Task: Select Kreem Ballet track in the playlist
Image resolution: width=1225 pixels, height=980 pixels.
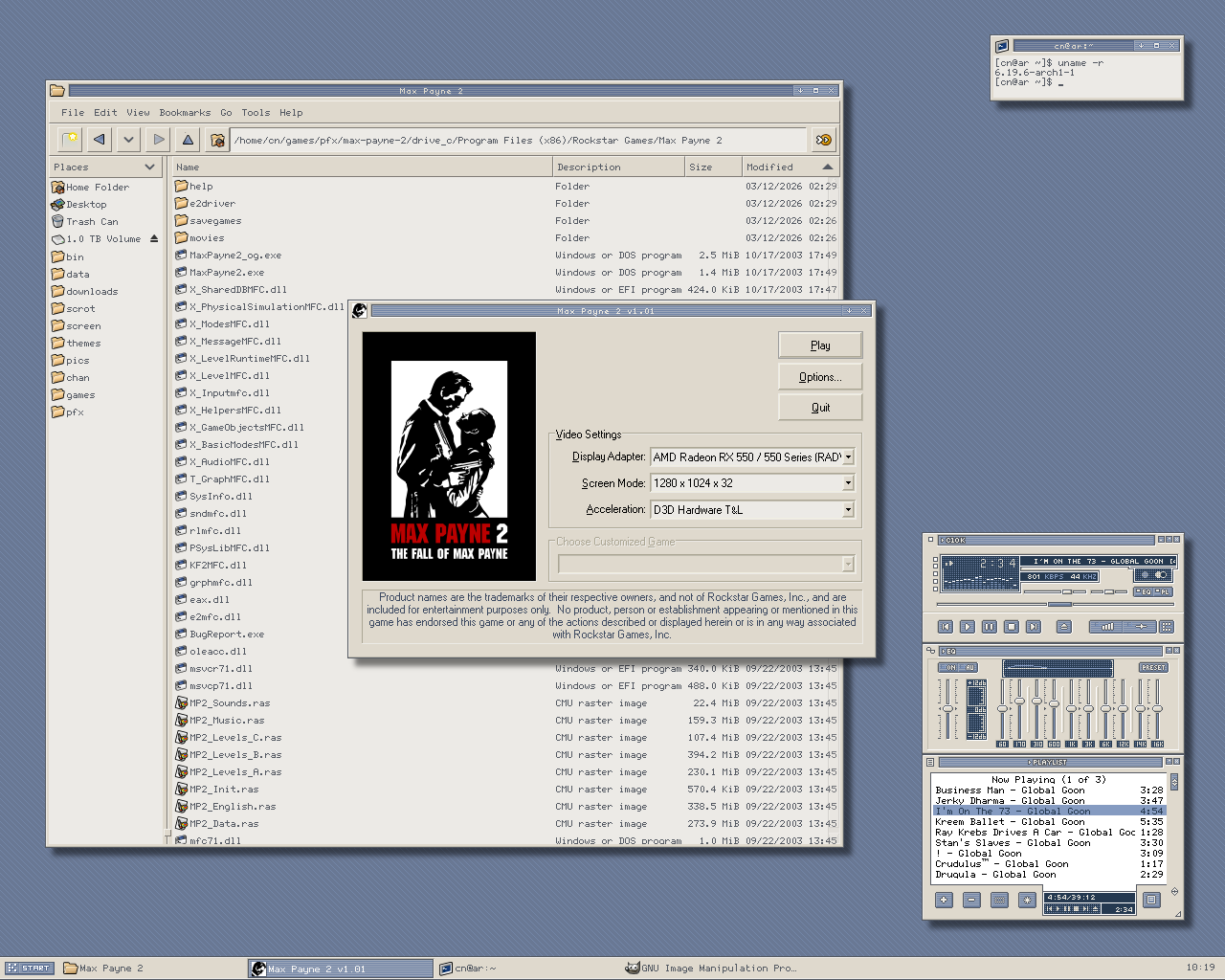Action: [x=1049, y=822]
